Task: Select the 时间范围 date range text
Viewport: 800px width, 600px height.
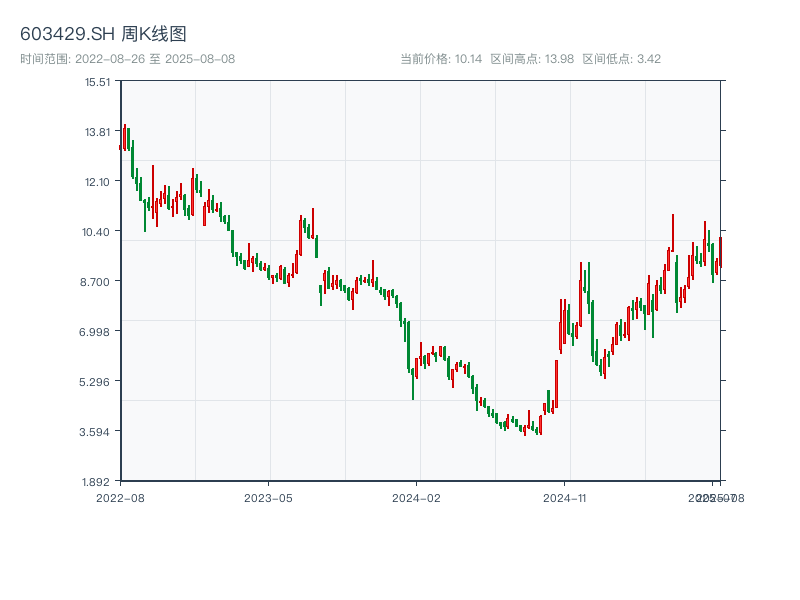Action: (127, 59)
